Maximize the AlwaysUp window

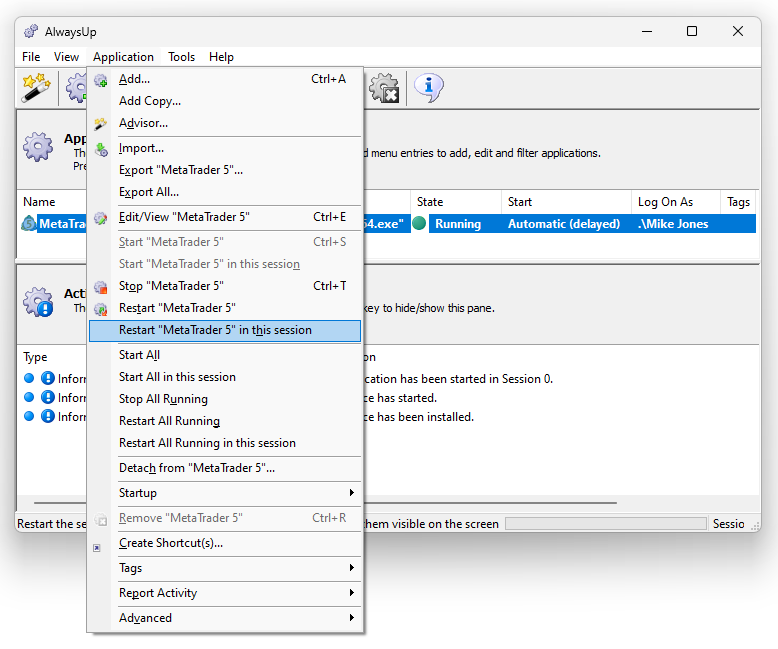pos(692,31)
